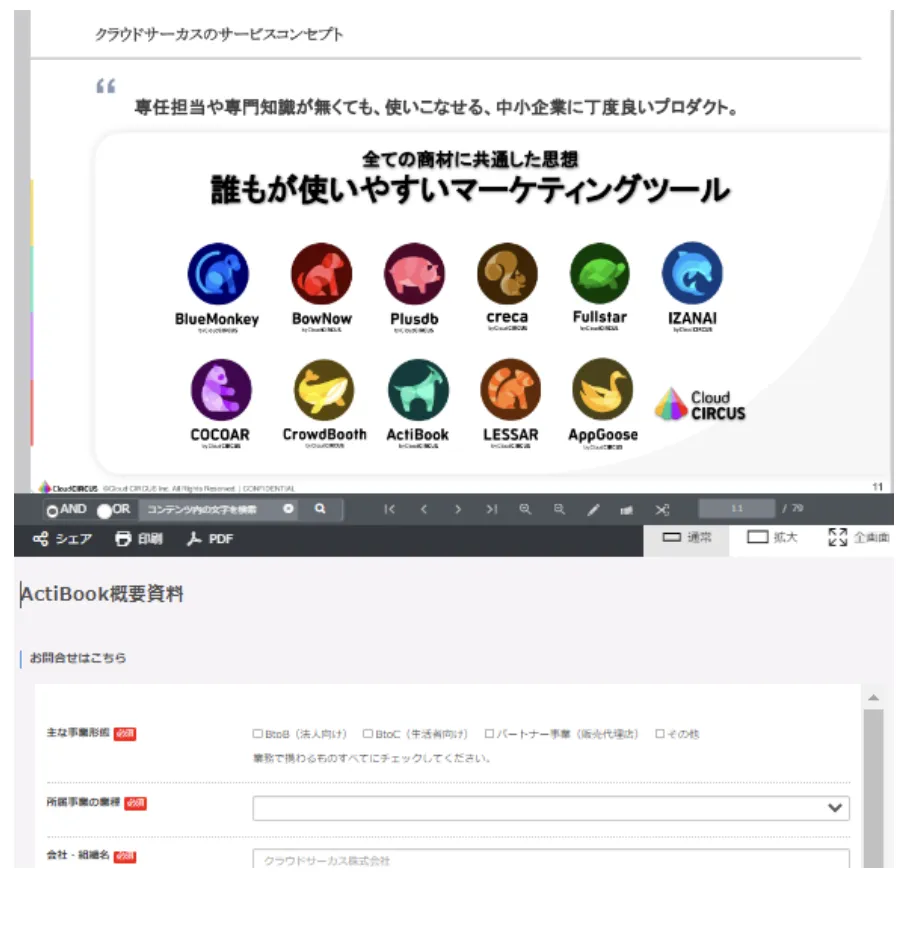Image resolution: width=920 pixels, height=928 pixels.
Task: Jump to the first page of the document
Action: click(x=389, y=509)
